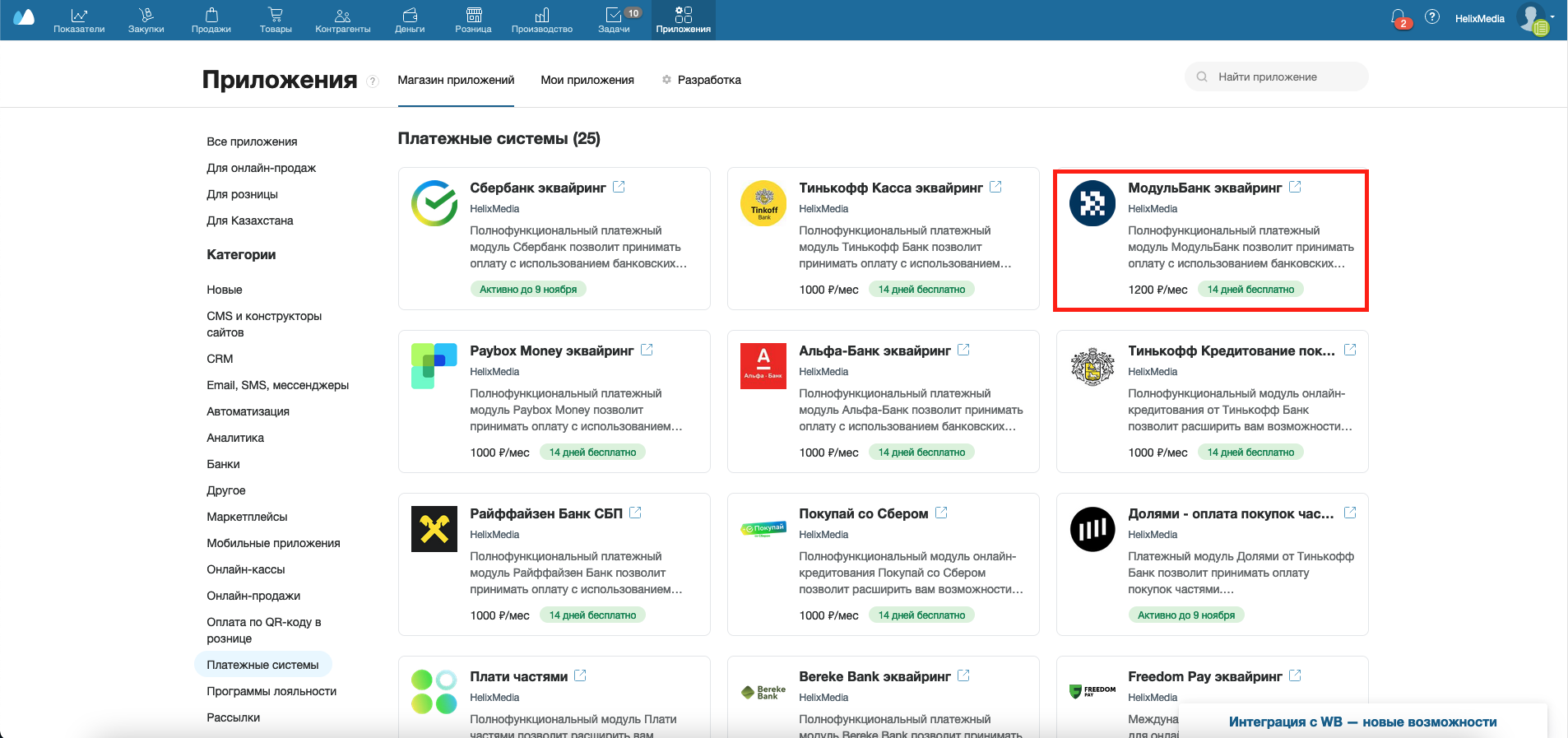The image size is (1568, 738).
Task: Choose the CRM category
Action: [x=220, y=359]
